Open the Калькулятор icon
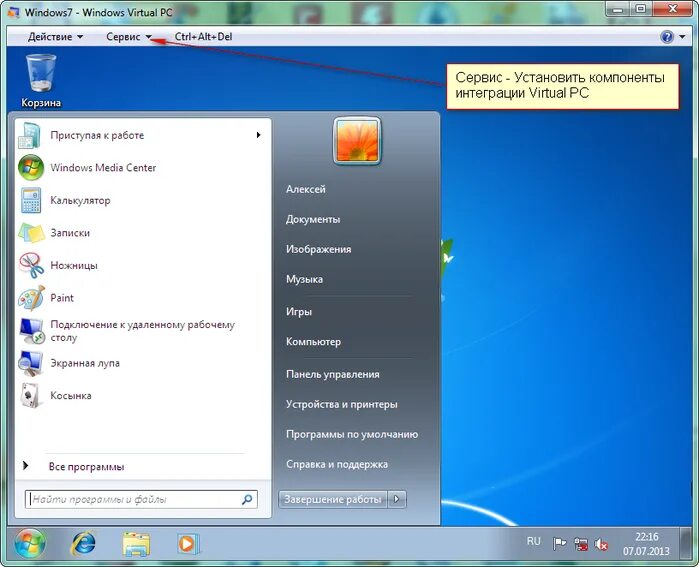 coord(31,200)
